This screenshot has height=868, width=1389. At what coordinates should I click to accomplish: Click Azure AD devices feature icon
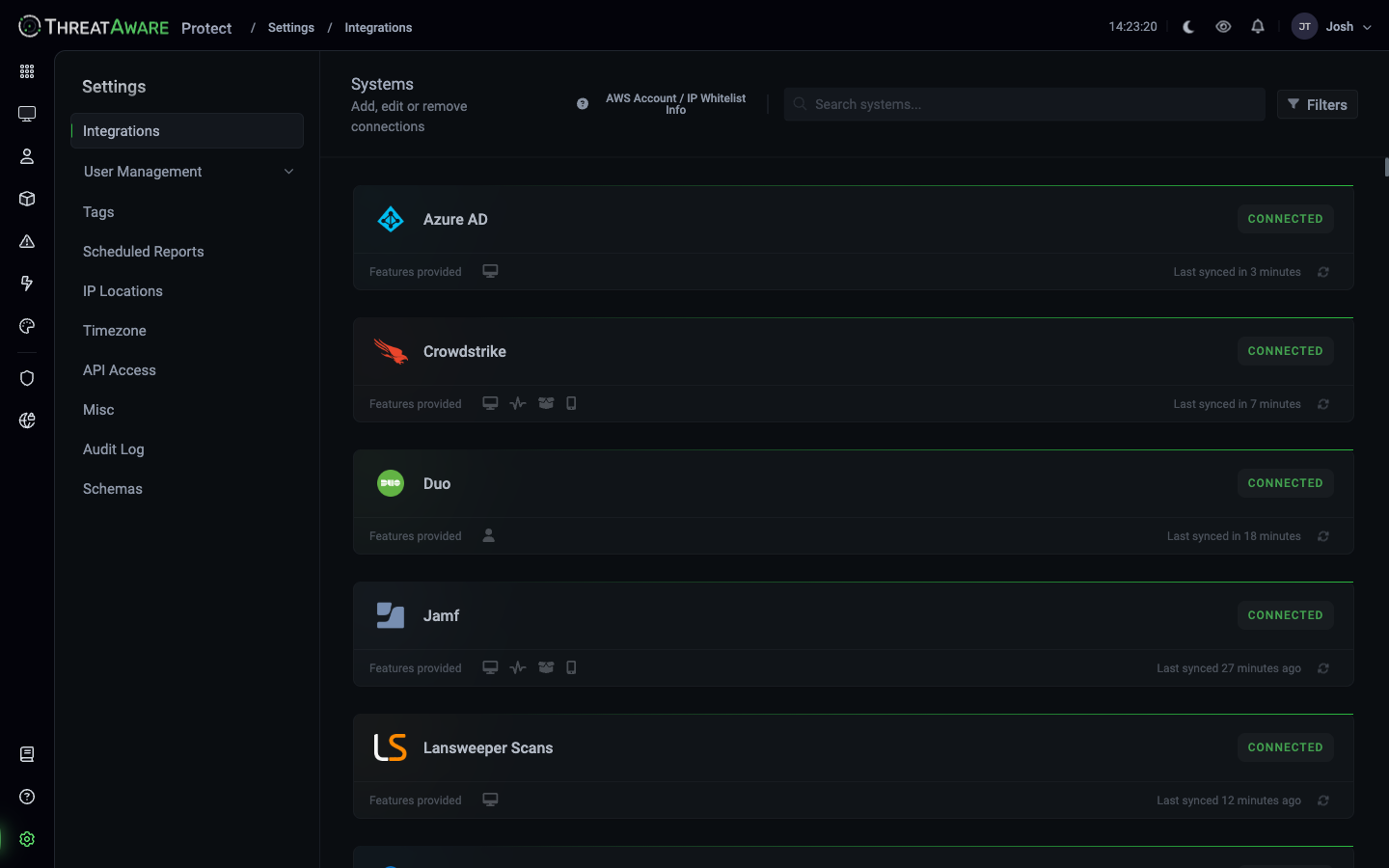[490, 271]
